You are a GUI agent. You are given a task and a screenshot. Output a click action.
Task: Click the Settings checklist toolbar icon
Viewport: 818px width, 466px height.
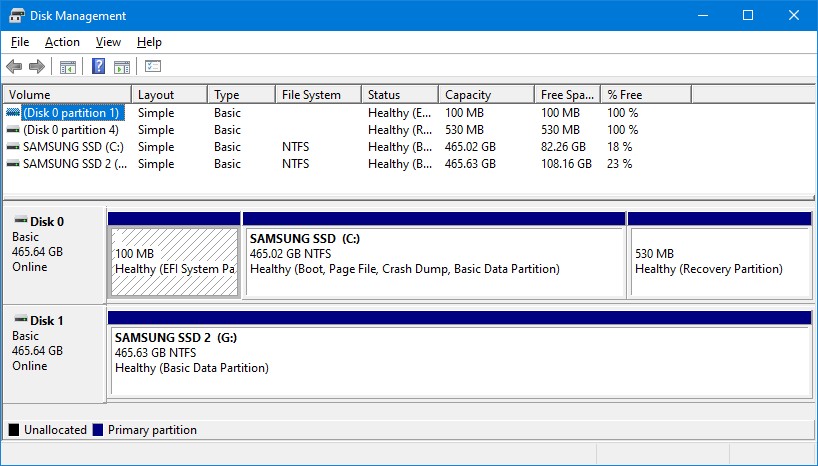153,66
